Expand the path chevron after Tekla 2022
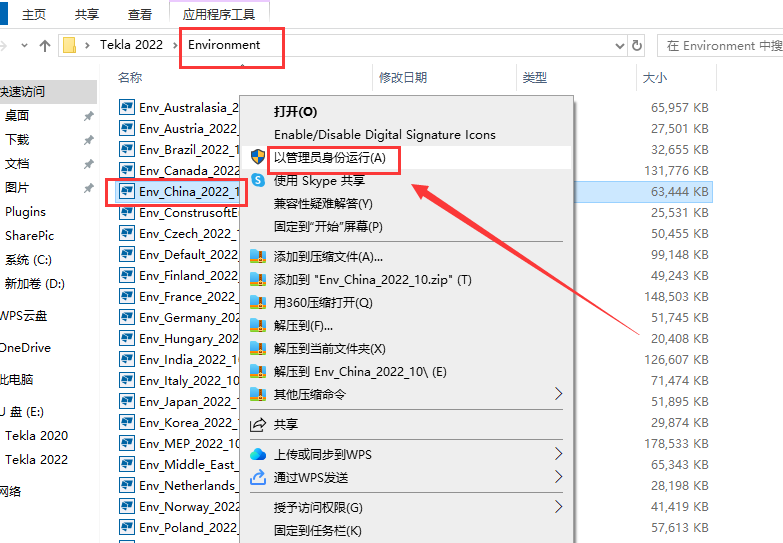This screenshot has height=543, width=783. point(175,45)
